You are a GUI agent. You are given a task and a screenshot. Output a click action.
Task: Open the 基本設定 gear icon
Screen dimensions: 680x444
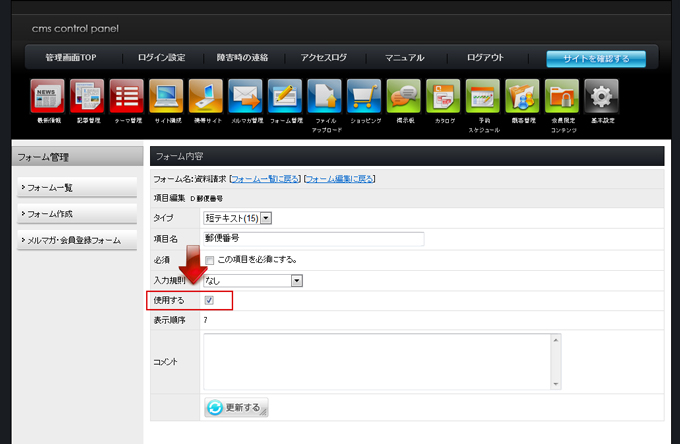601,96
